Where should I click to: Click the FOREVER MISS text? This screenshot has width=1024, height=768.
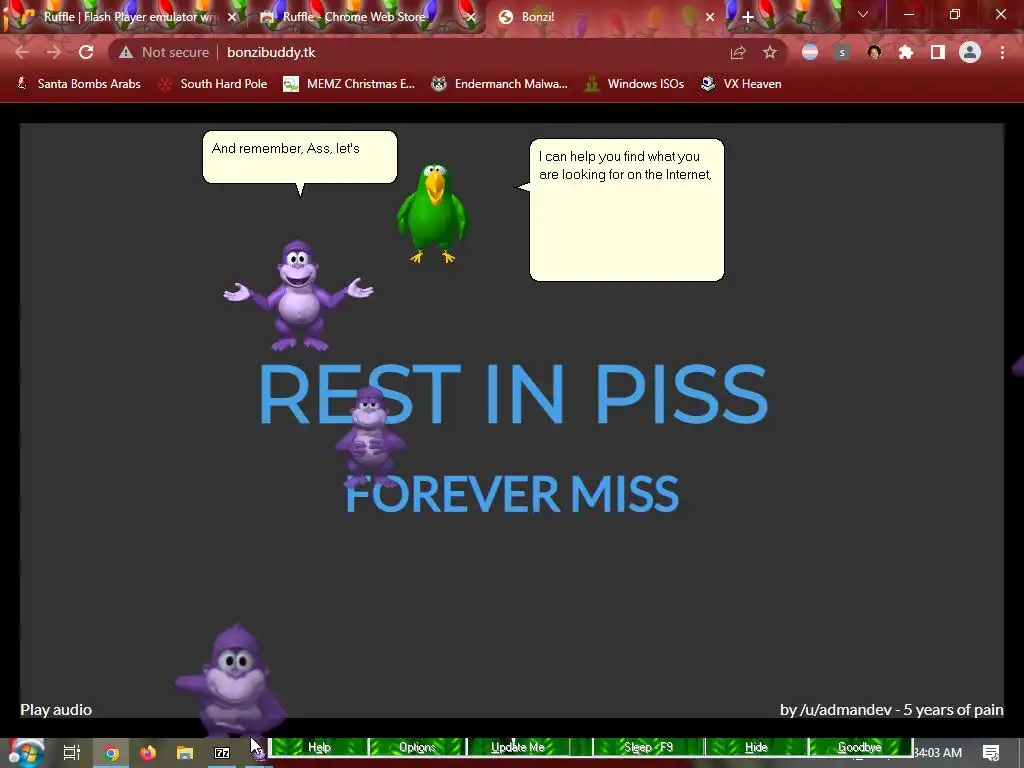[x=513, y=494]
